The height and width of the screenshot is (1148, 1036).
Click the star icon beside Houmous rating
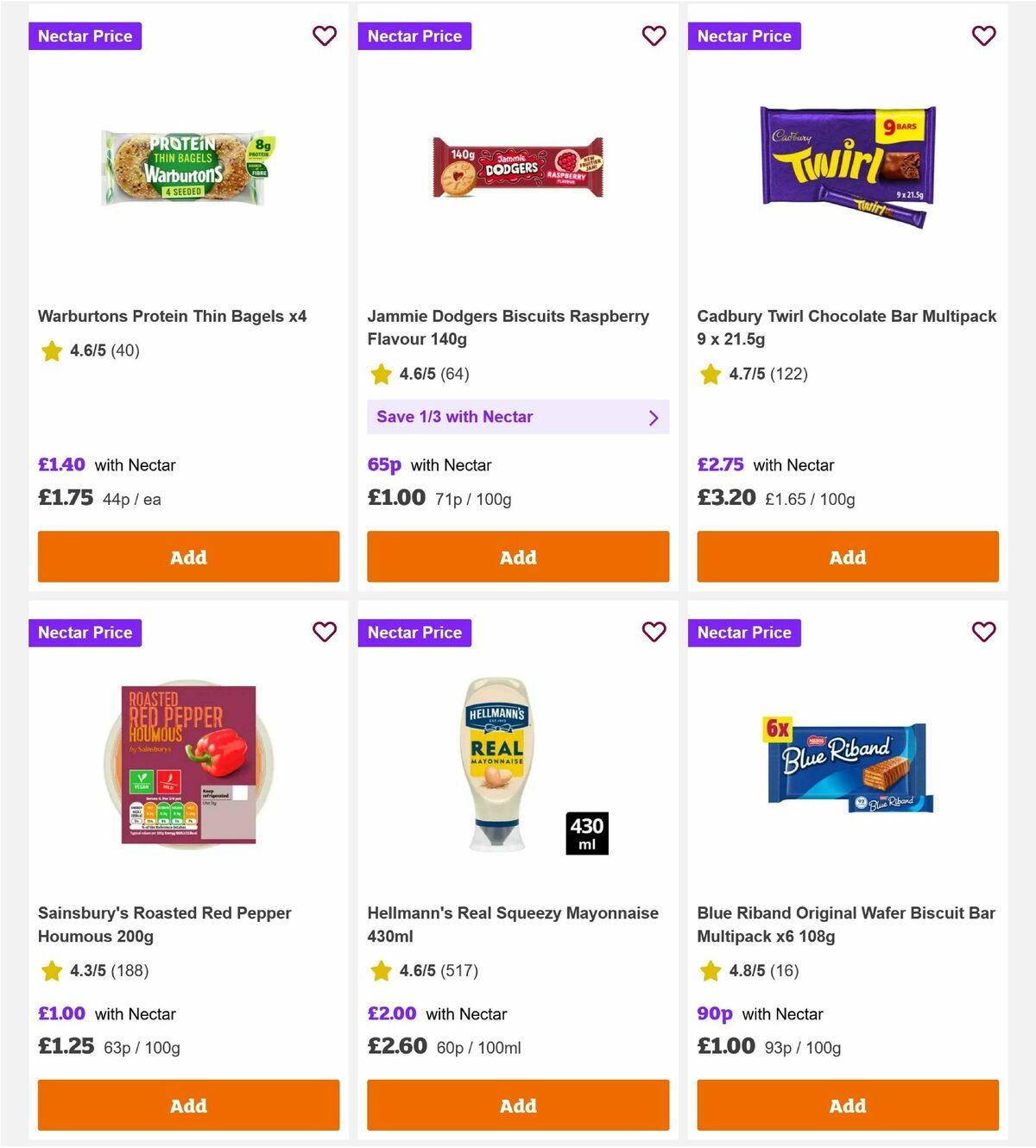click(51, 971)
